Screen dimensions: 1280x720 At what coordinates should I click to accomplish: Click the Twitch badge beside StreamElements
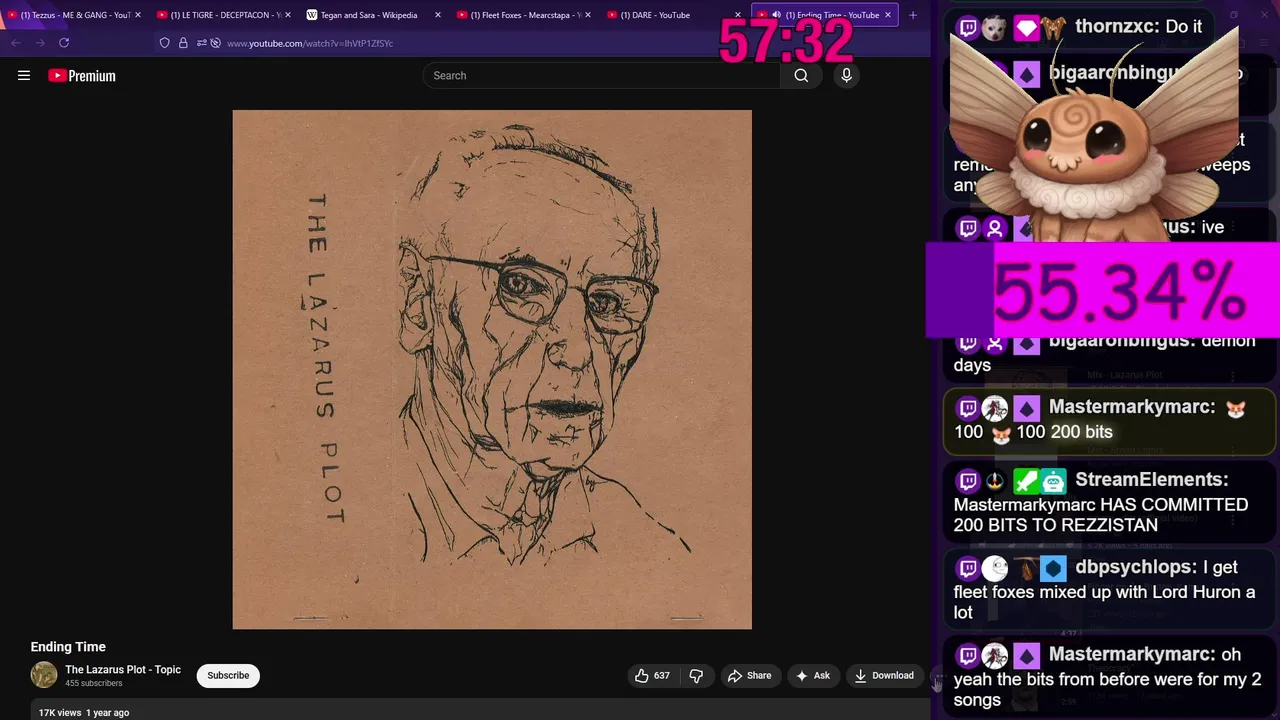[x=968, y=482]
